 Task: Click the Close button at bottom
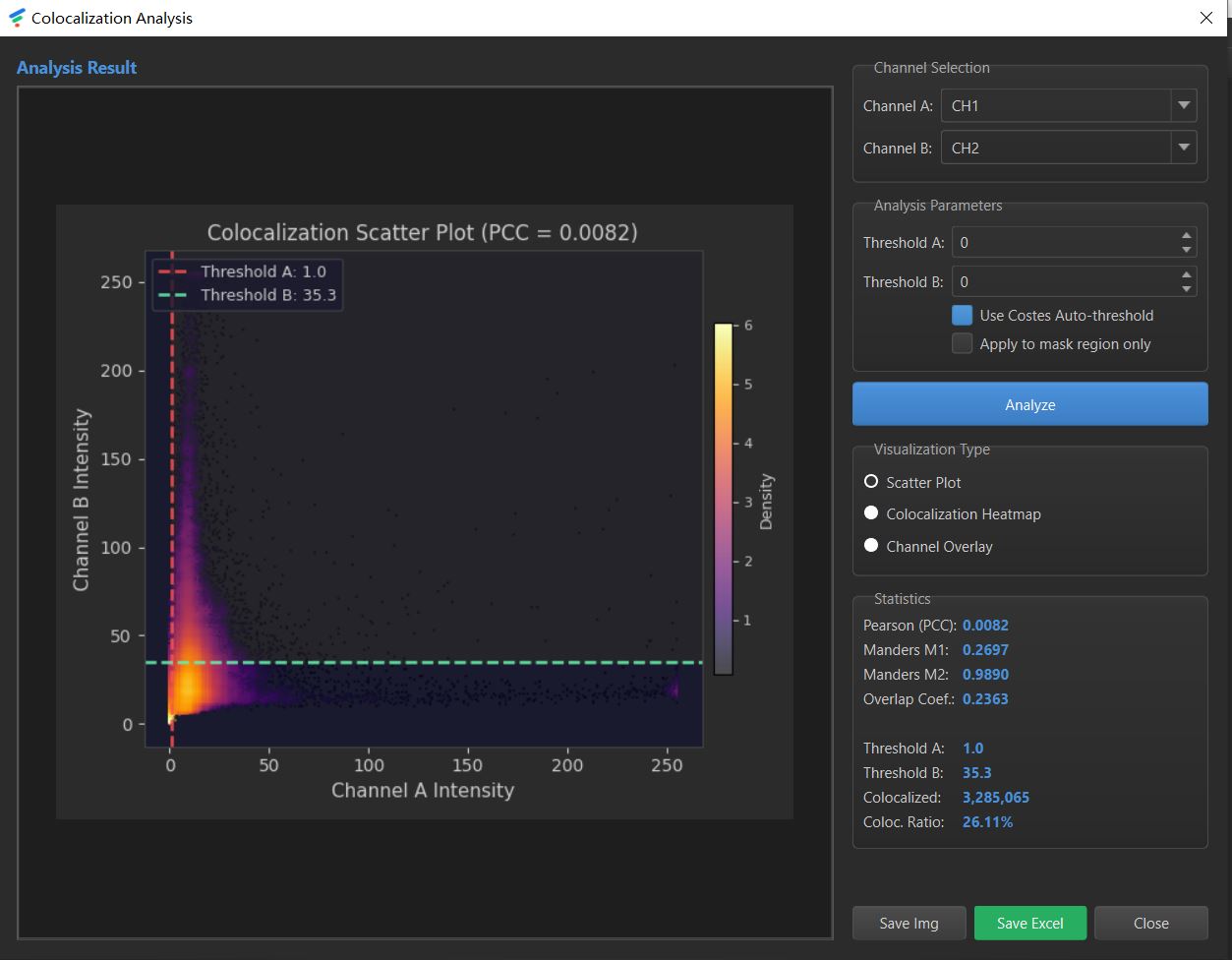[1150, 924]
